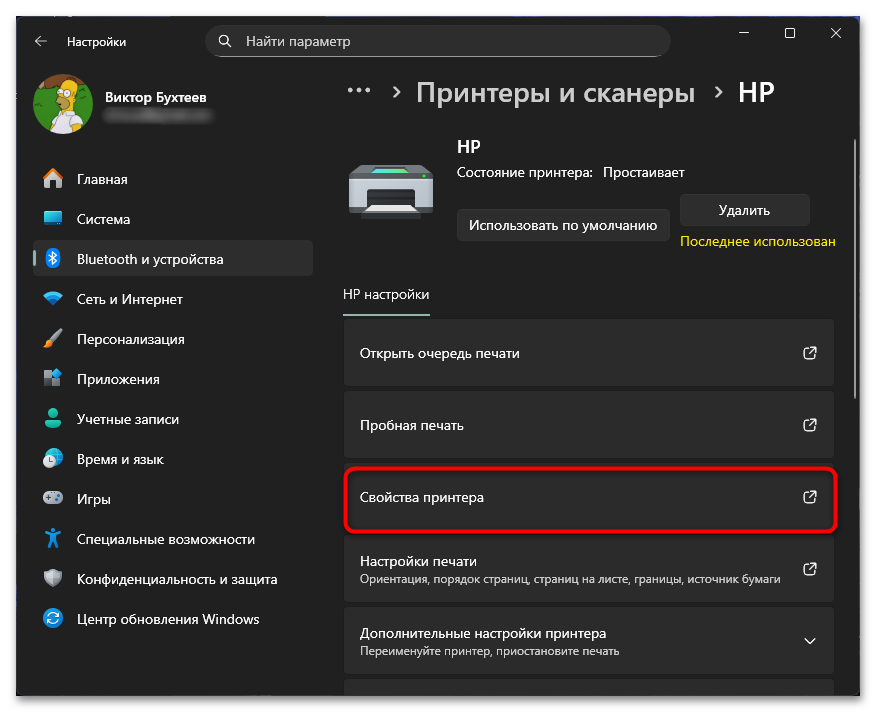This screenshot has height=712, width=876.
Task: Open Открыть очередь печати
Action: click(x=589, y=353)
